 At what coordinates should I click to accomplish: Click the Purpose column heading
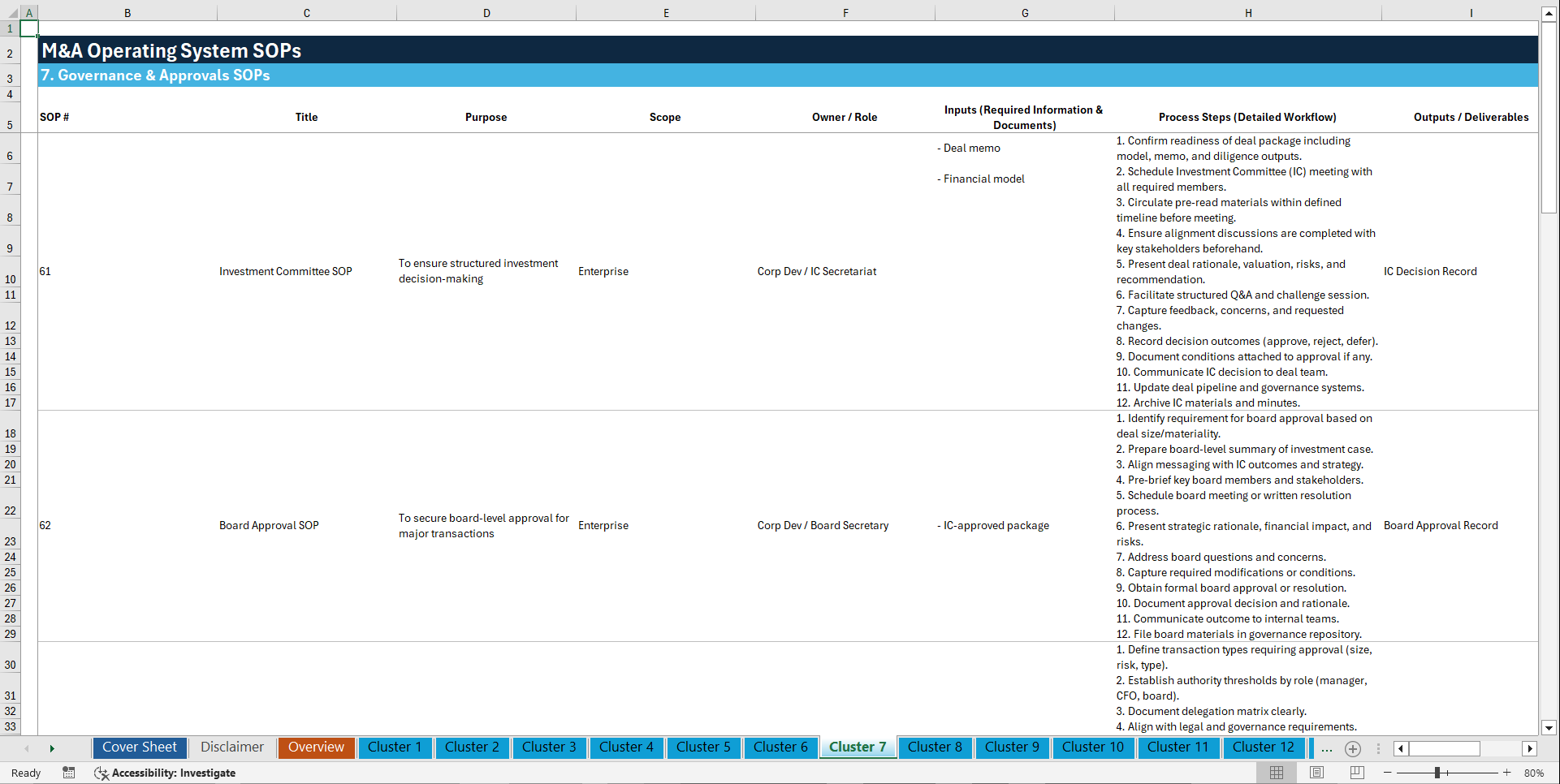point(486,117)
